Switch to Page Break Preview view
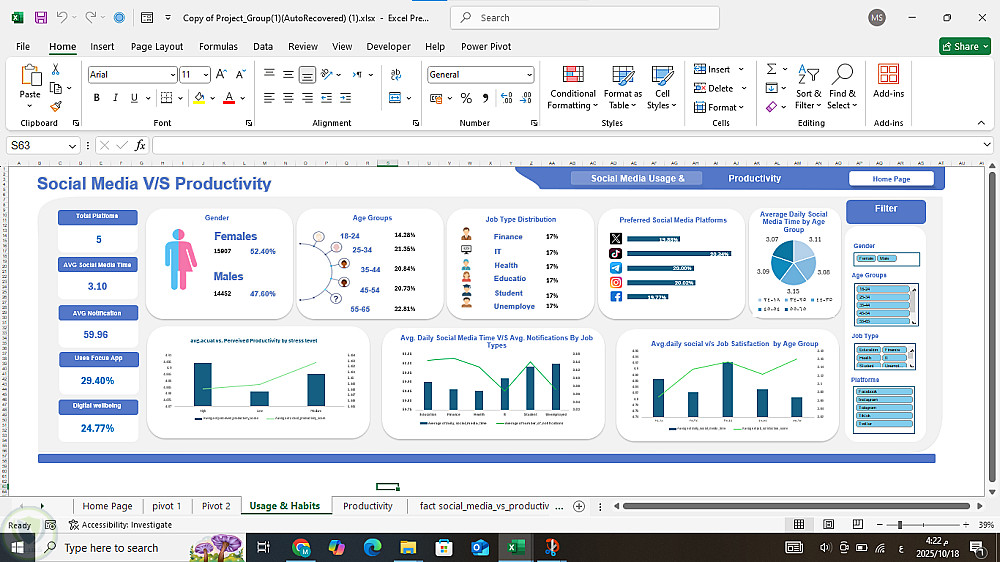The height and width of the screenshot is (562, 1000). pos(858,524)
